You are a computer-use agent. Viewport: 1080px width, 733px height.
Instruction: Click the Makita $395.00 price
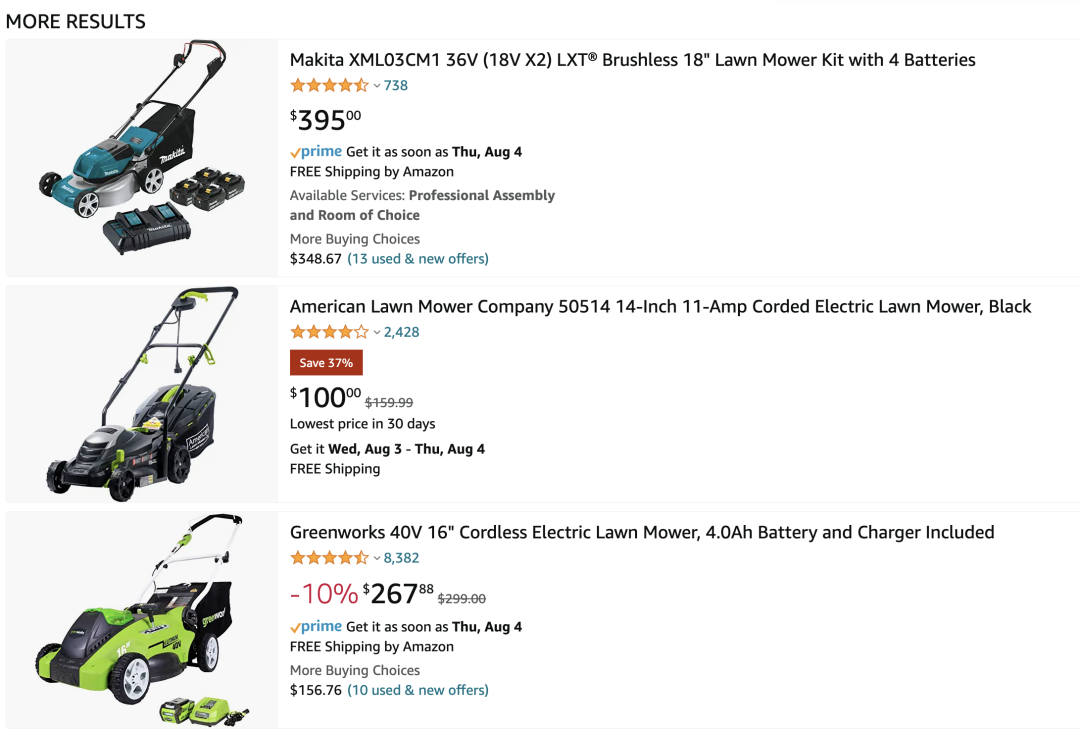pos(326,120)
